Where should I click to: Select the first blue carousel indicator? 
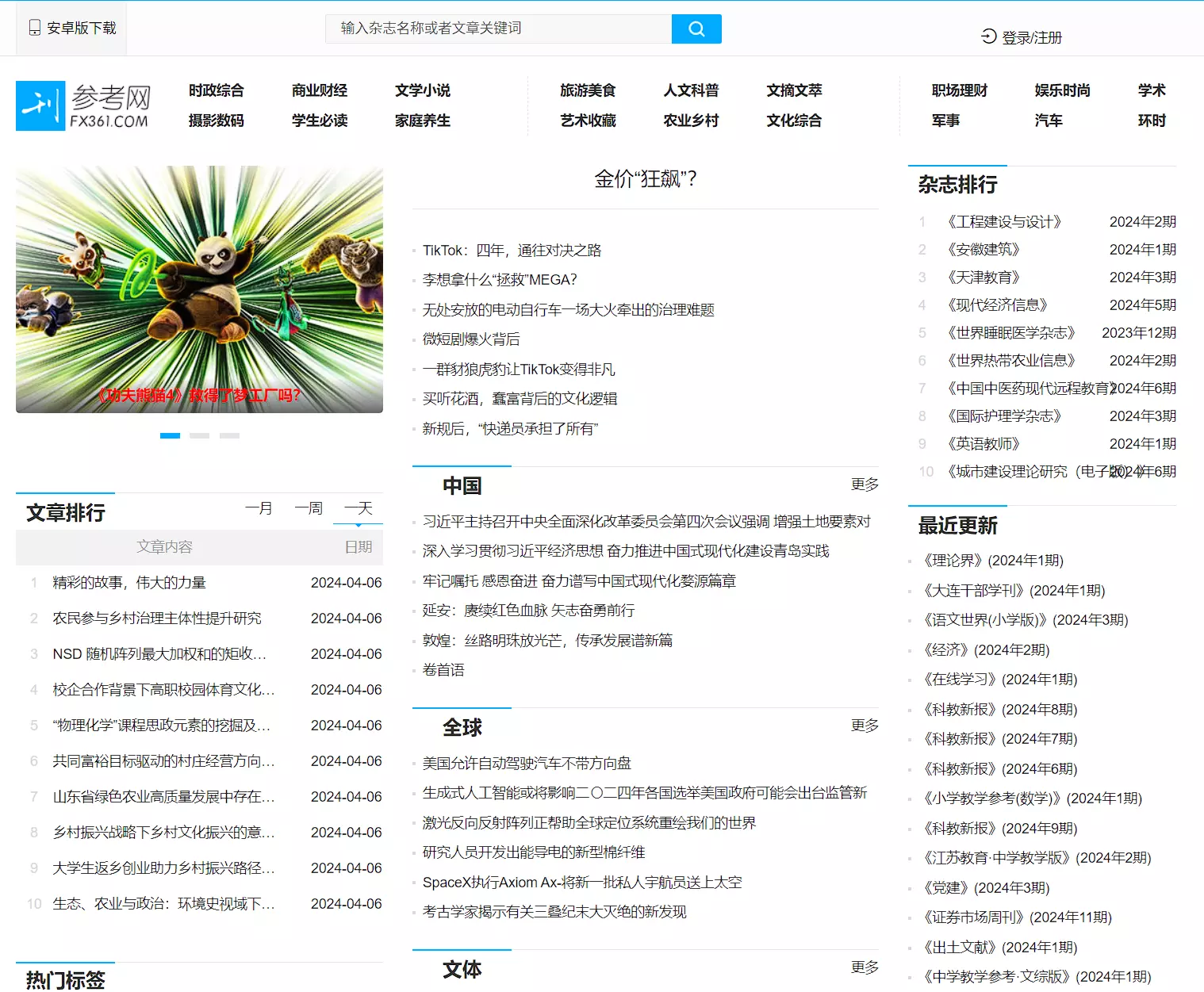(170, 435)
